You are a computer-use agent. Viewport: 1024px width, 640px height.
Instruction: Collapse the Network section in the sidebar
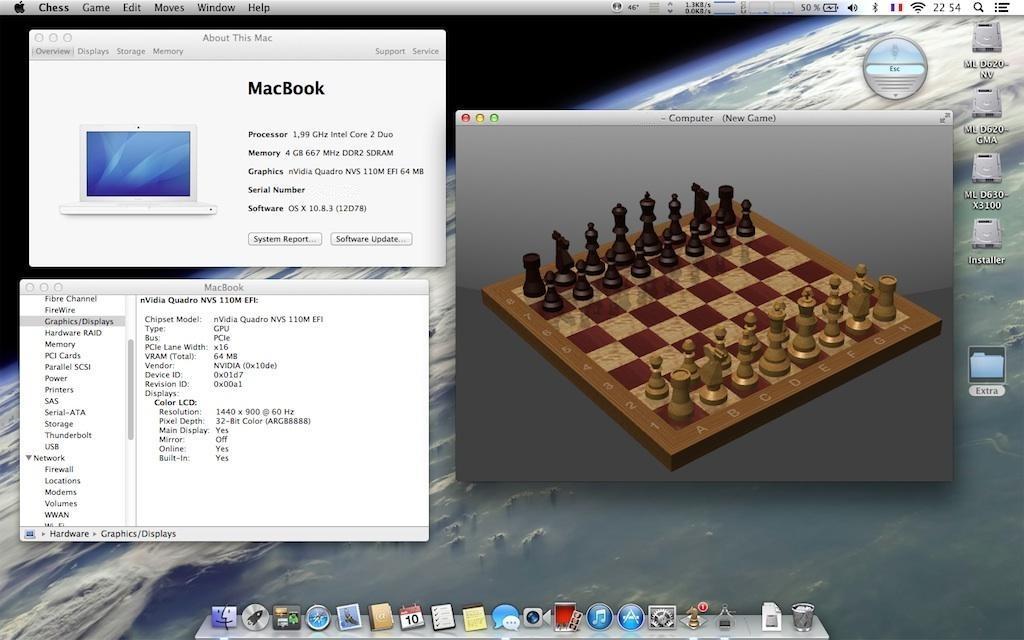(x=29, y=458)
